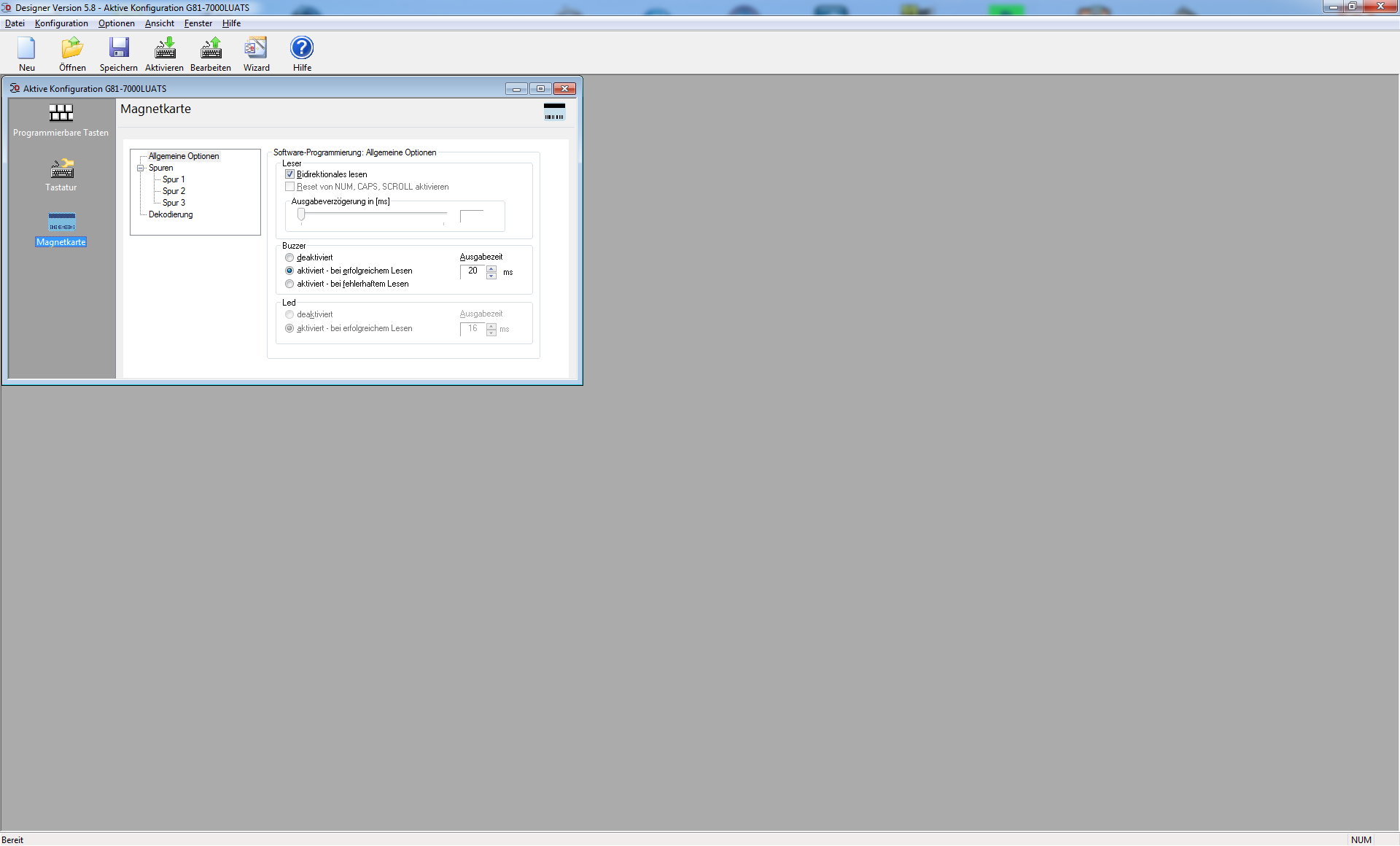This screenshot has width=1400, height=846.
Task: Select the Buzzer deaktiviert radio button
Action: (x=290, y=257)
